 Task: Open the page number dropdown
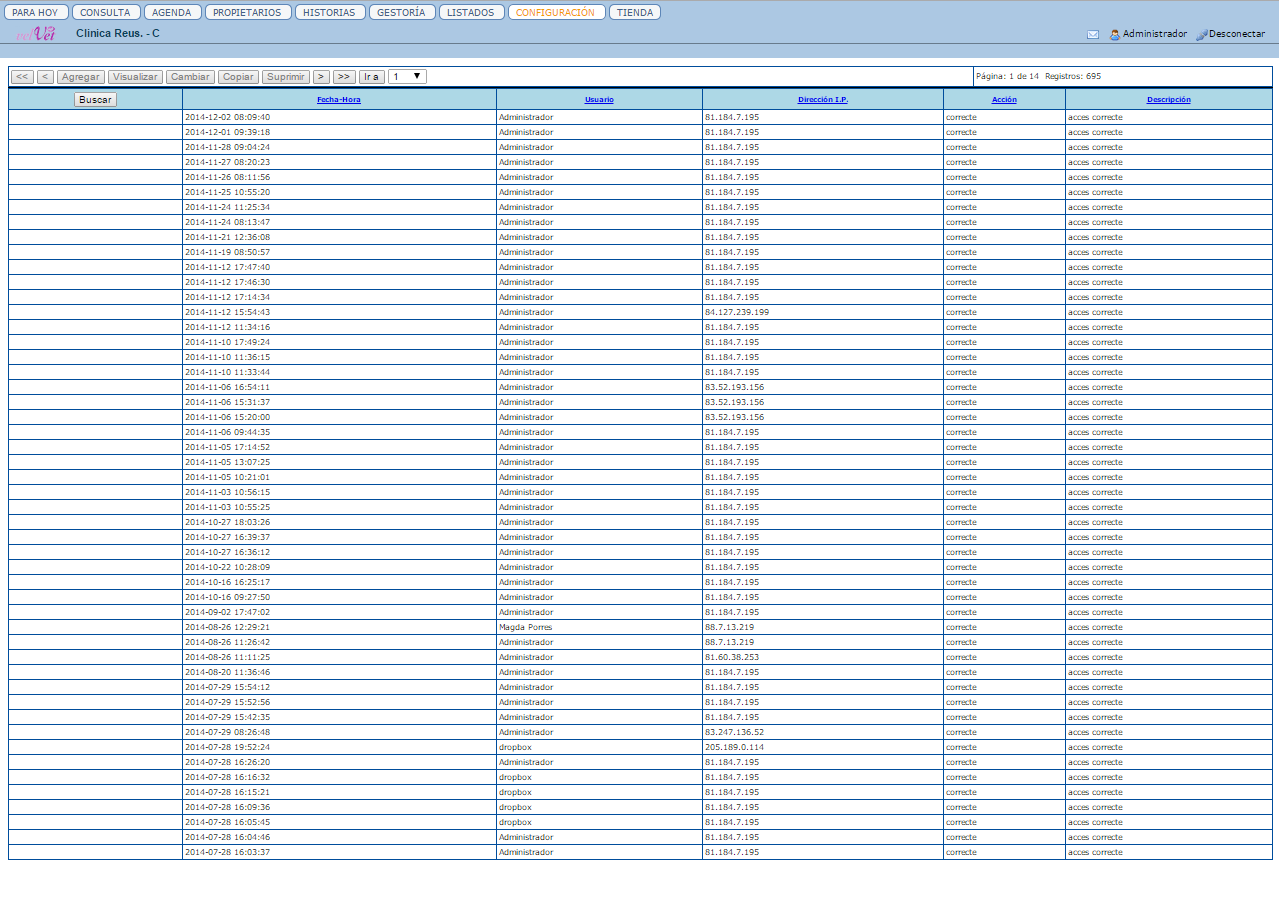tap(407, 76)
